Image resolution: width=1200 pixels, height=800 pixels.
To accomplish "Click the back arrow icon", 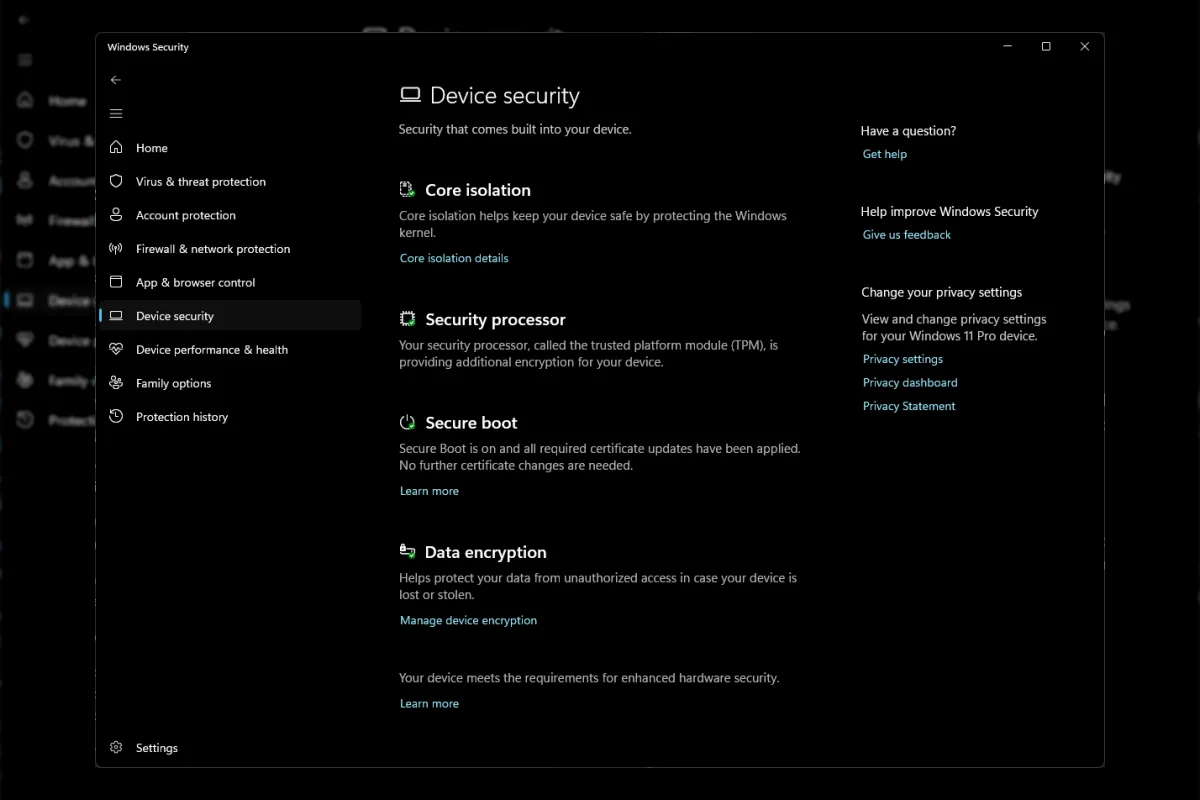I will click(x=116, y=80).
